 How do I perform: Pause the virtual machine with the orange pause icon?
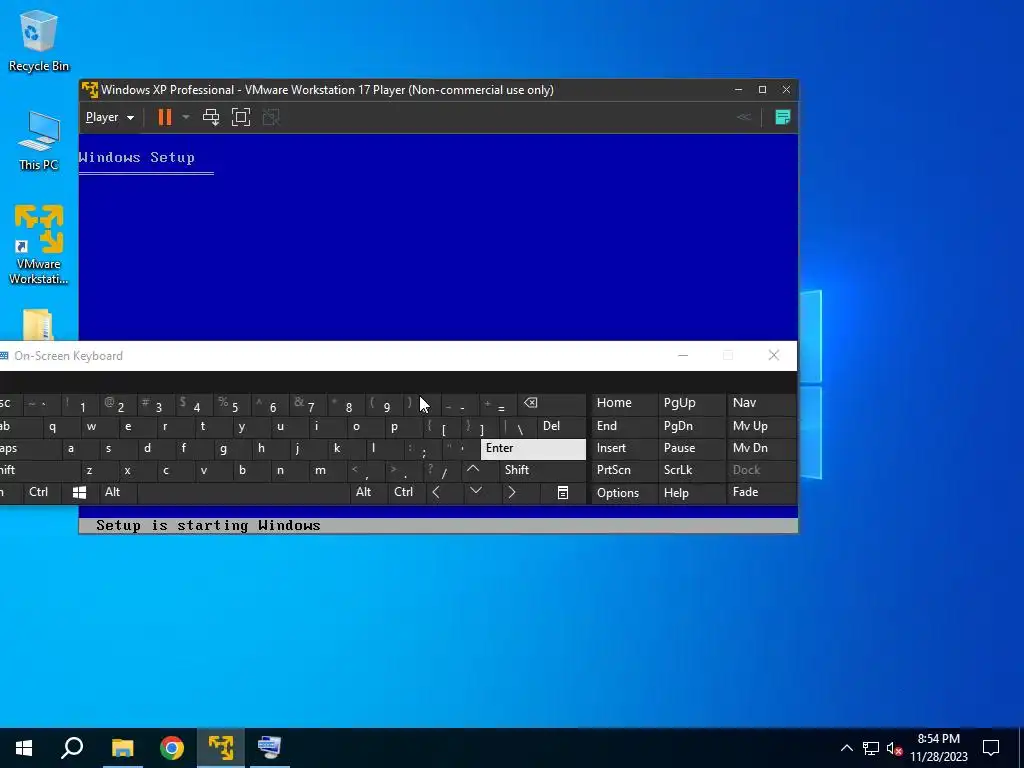[165, 118]
